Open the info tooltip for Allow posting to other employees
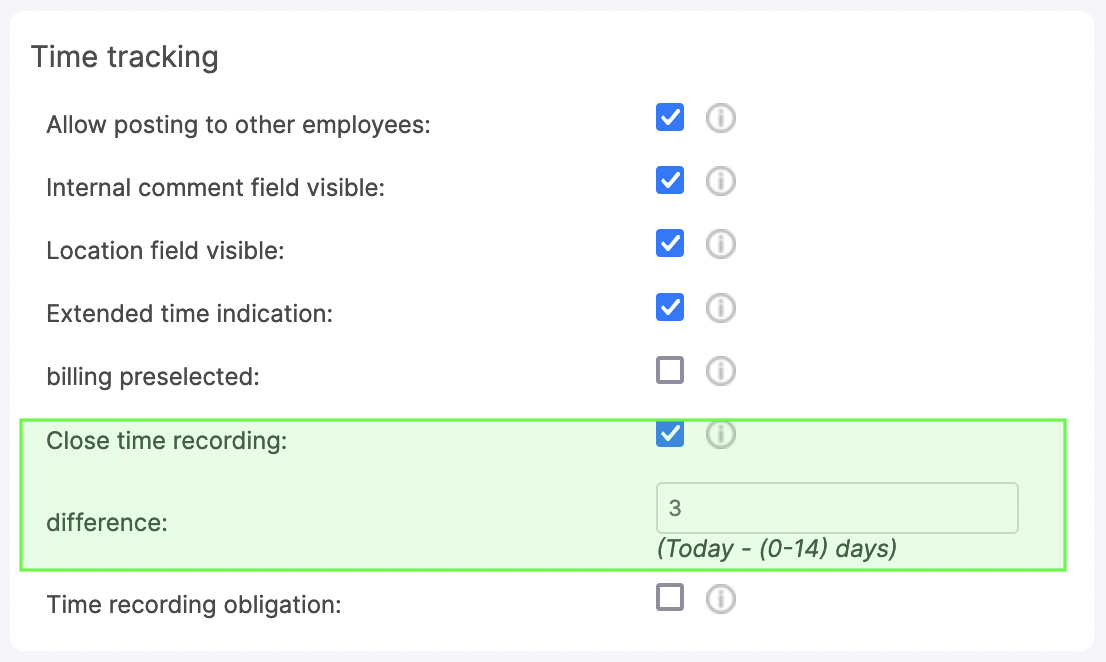Screen dimensions: 1106x662 click(x=720, y=118)
